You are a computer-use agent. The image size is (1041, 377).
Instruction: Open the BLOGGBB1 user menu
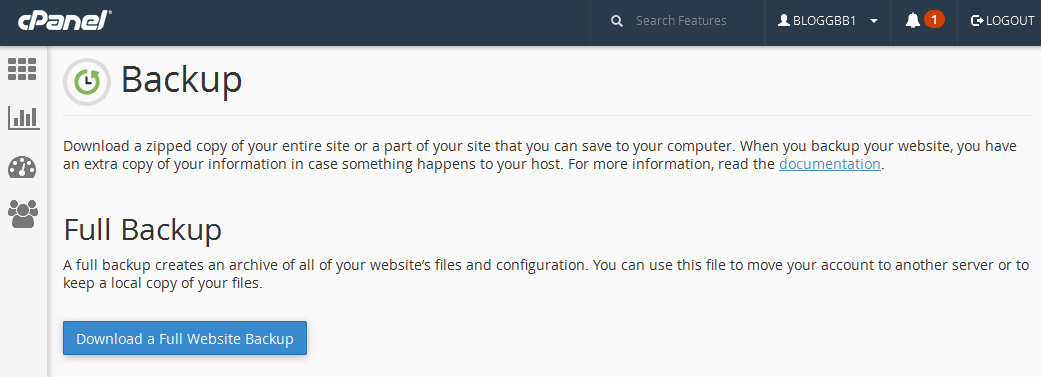coord(828,21)
